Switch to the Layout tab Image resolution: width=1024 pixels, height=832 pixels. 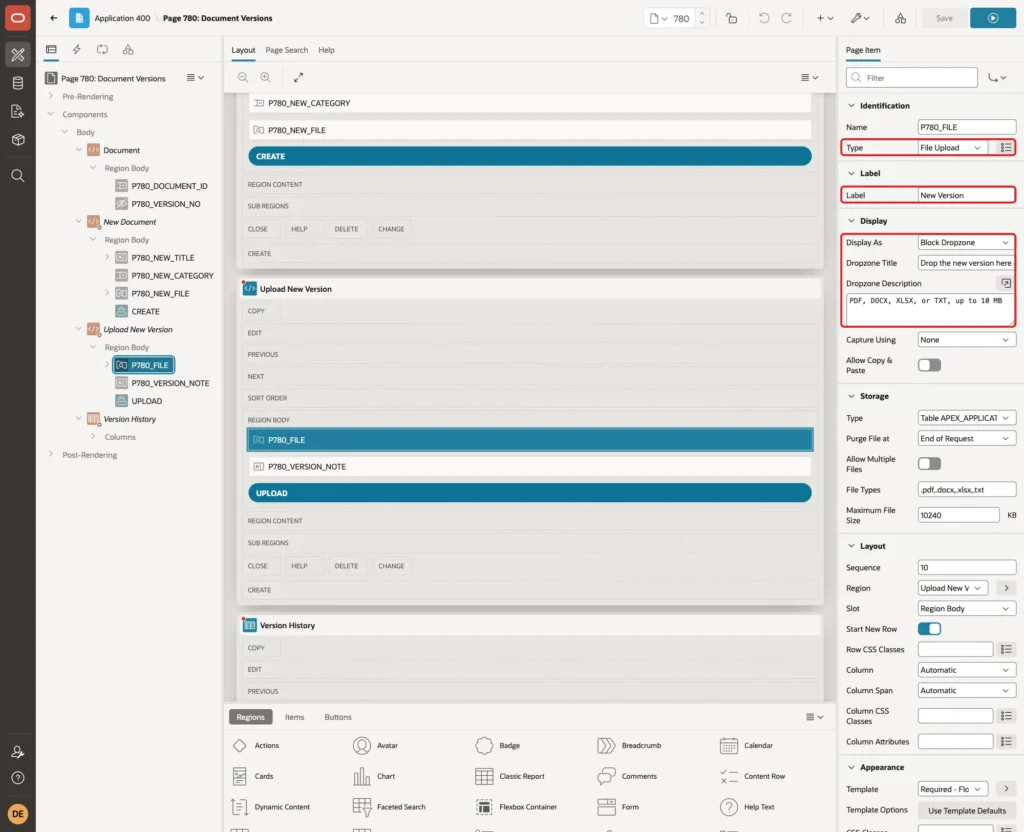[x=243, y=50]
